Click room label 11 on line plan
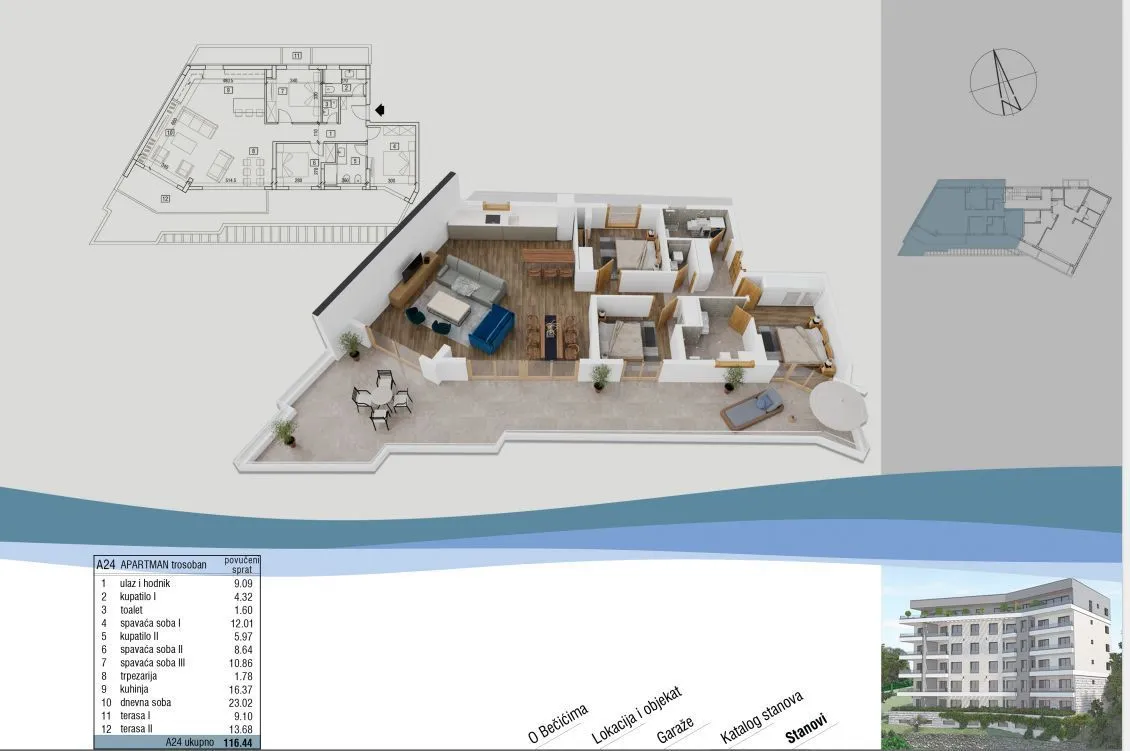Image resolution: width=1130 pixels, height=751 pixels. 296,55
